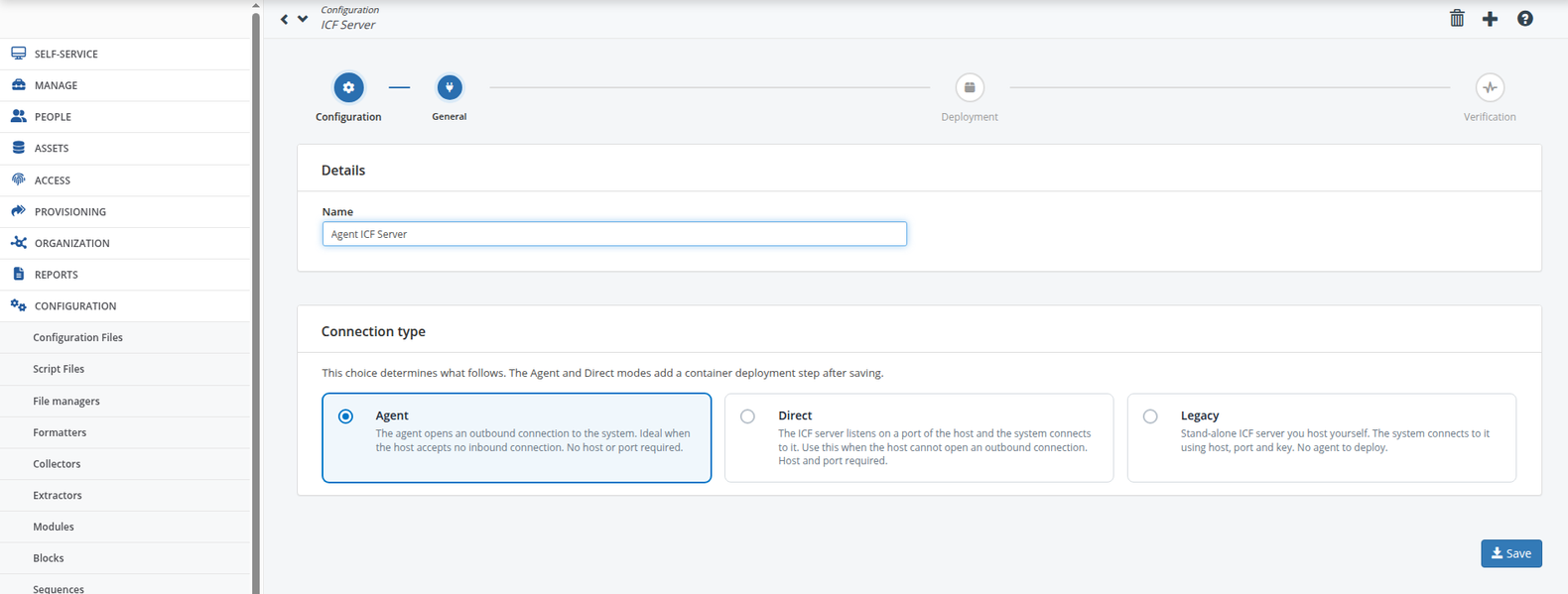
Task: Click the Configuration gears icon in sidebar
Action: pyautogui.click(x=18, y=305)
